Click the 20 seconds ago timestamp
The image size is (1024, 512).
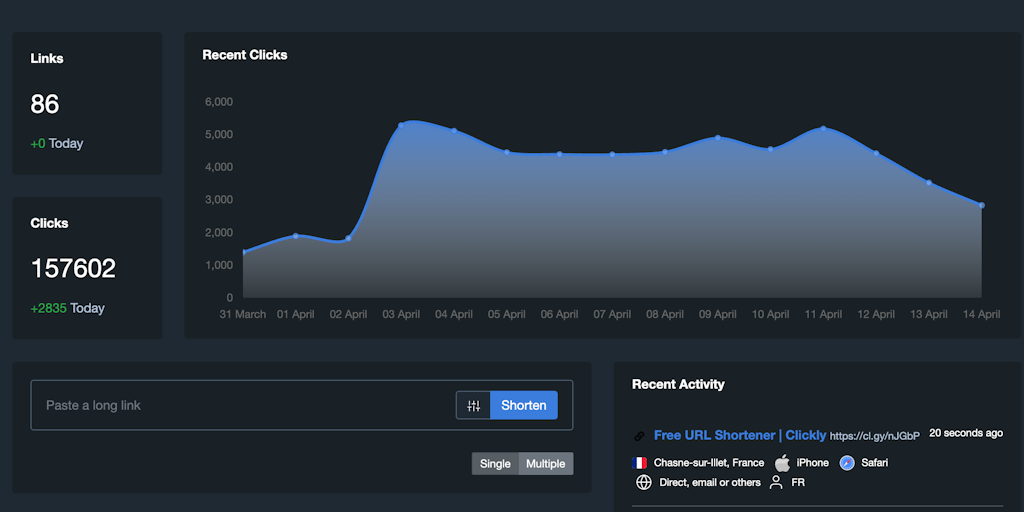coord(966,433)
